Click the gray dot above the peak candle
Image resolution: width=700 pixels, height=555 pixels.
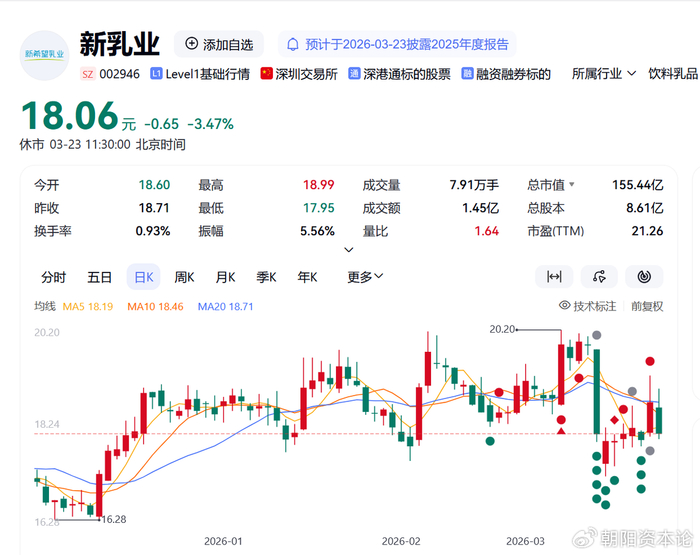596,335
